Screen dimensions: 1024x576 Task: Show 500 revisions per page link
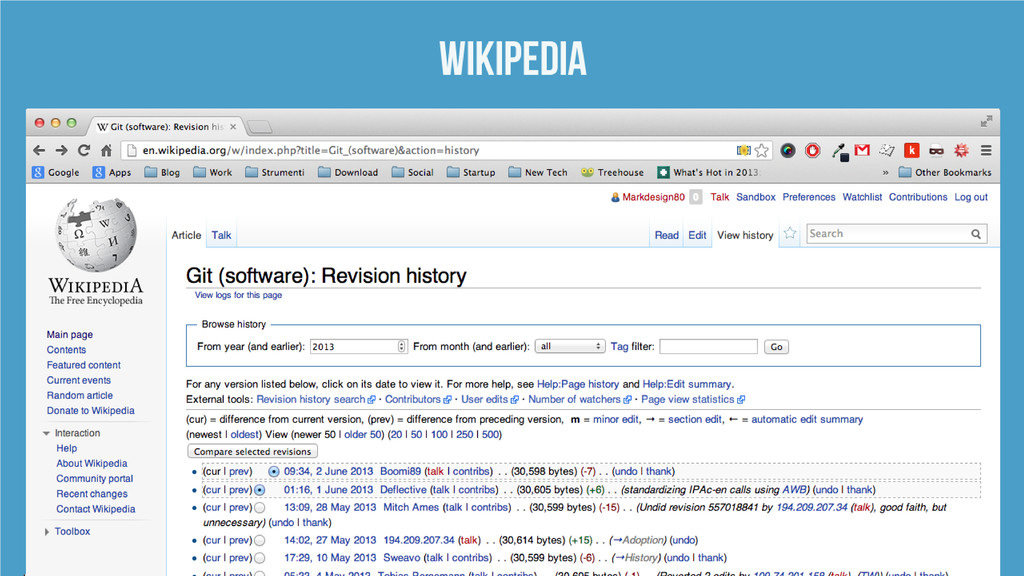coord(490,434)
